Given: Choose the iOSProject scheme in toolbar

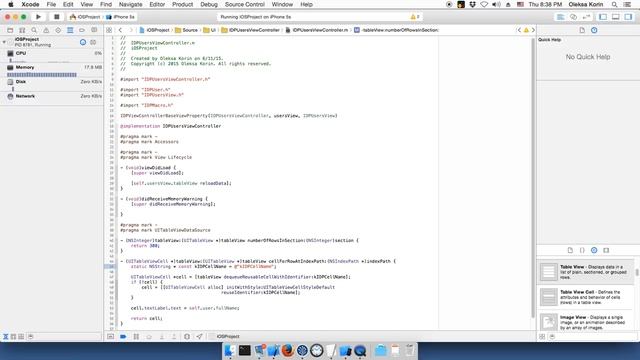Looking at the screenshot, I should click(85, 17).
